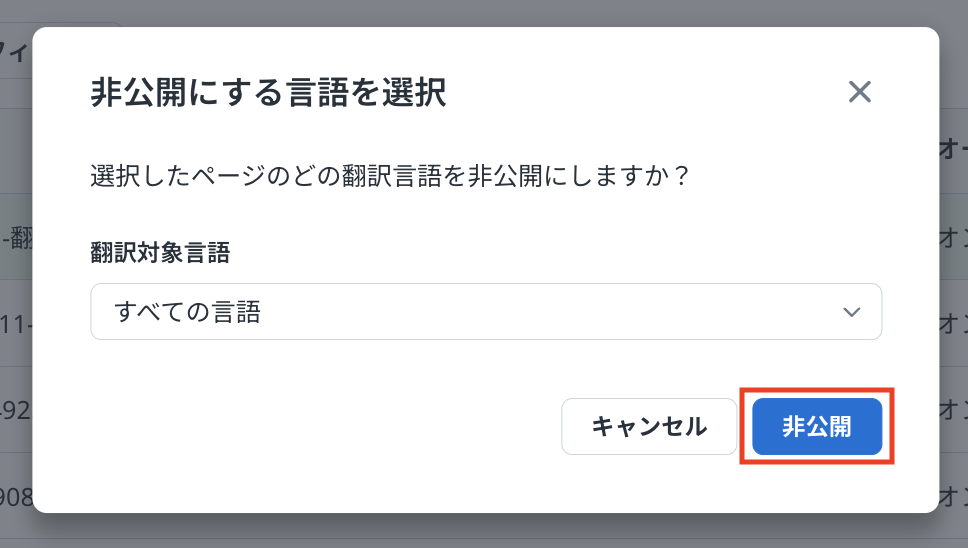Click the 翻訳対象言語 field label

tap(160, 254)
